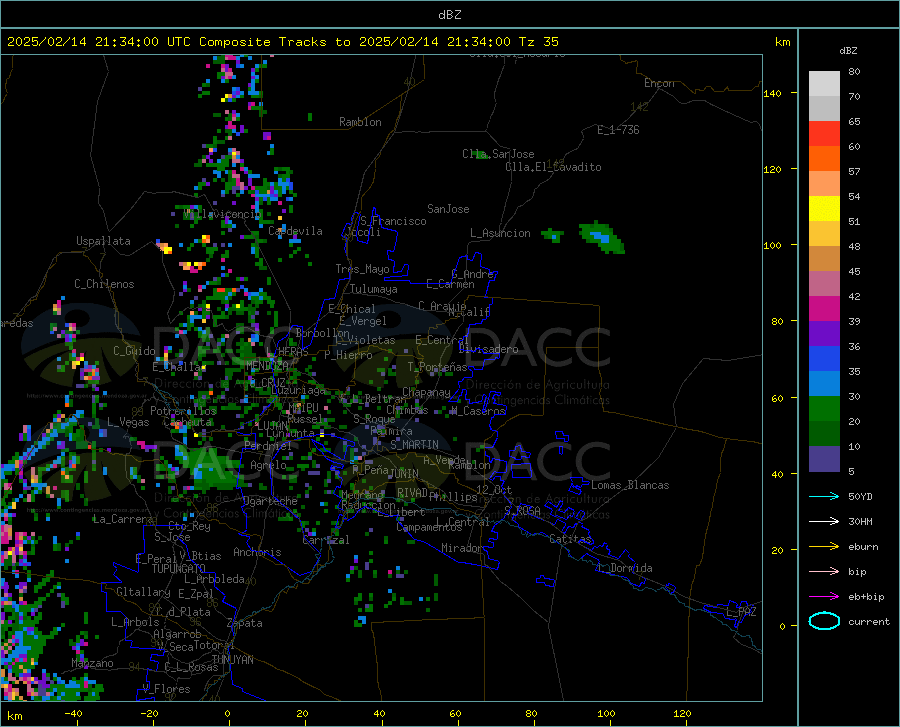Screen dimensions: 900x727
Task: Click the 'Tz 35' threshold text in the header
Action: point(538,42)
